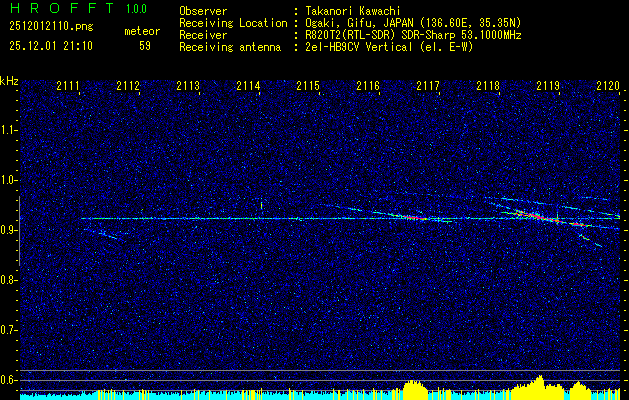Click the Receiver field label
This screenshot has width=629, height=400.
pos(203,35)
